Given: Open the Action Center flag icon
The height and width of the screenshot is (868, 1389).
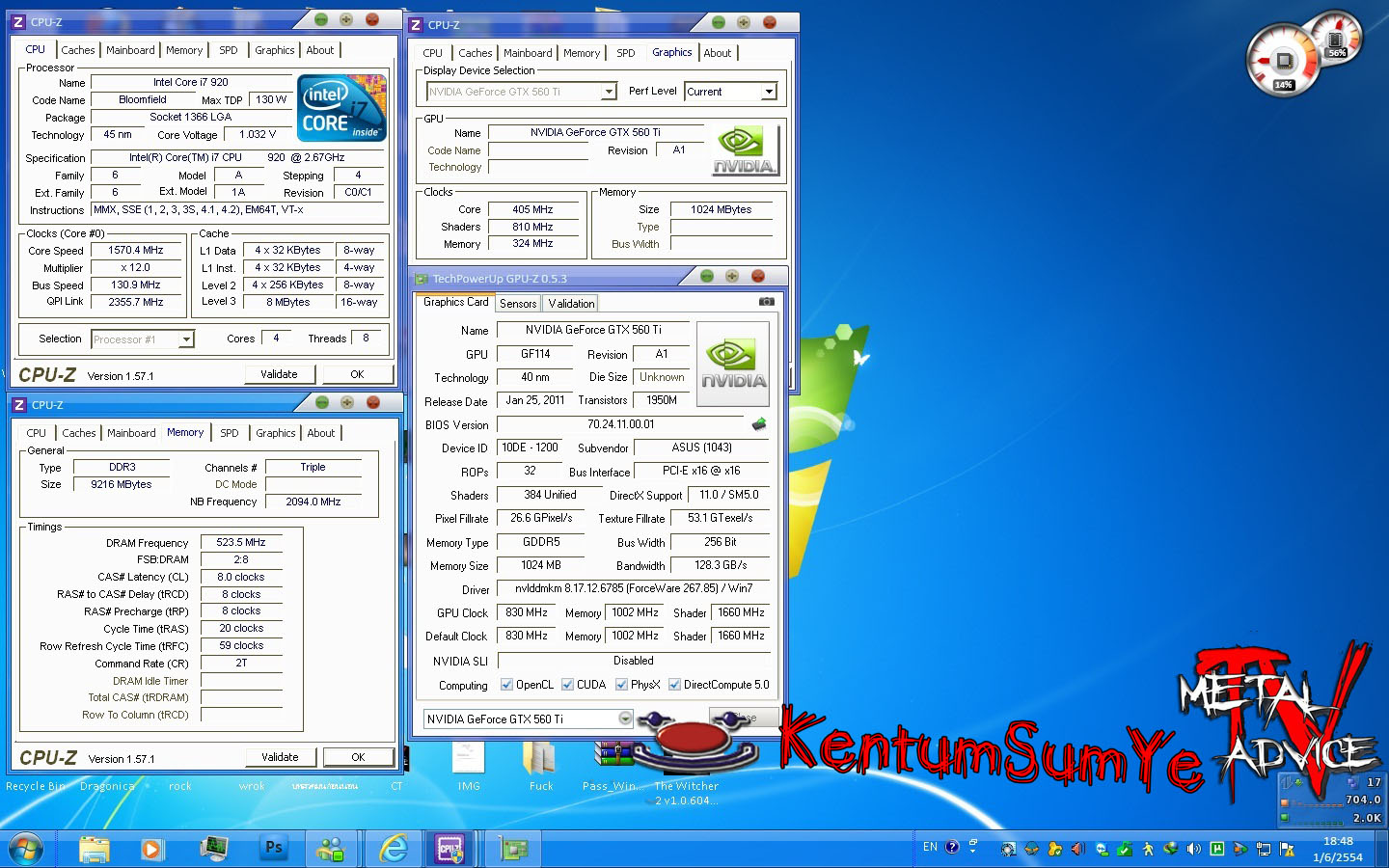Looking at the screenshot, I should coord(1287,850).
